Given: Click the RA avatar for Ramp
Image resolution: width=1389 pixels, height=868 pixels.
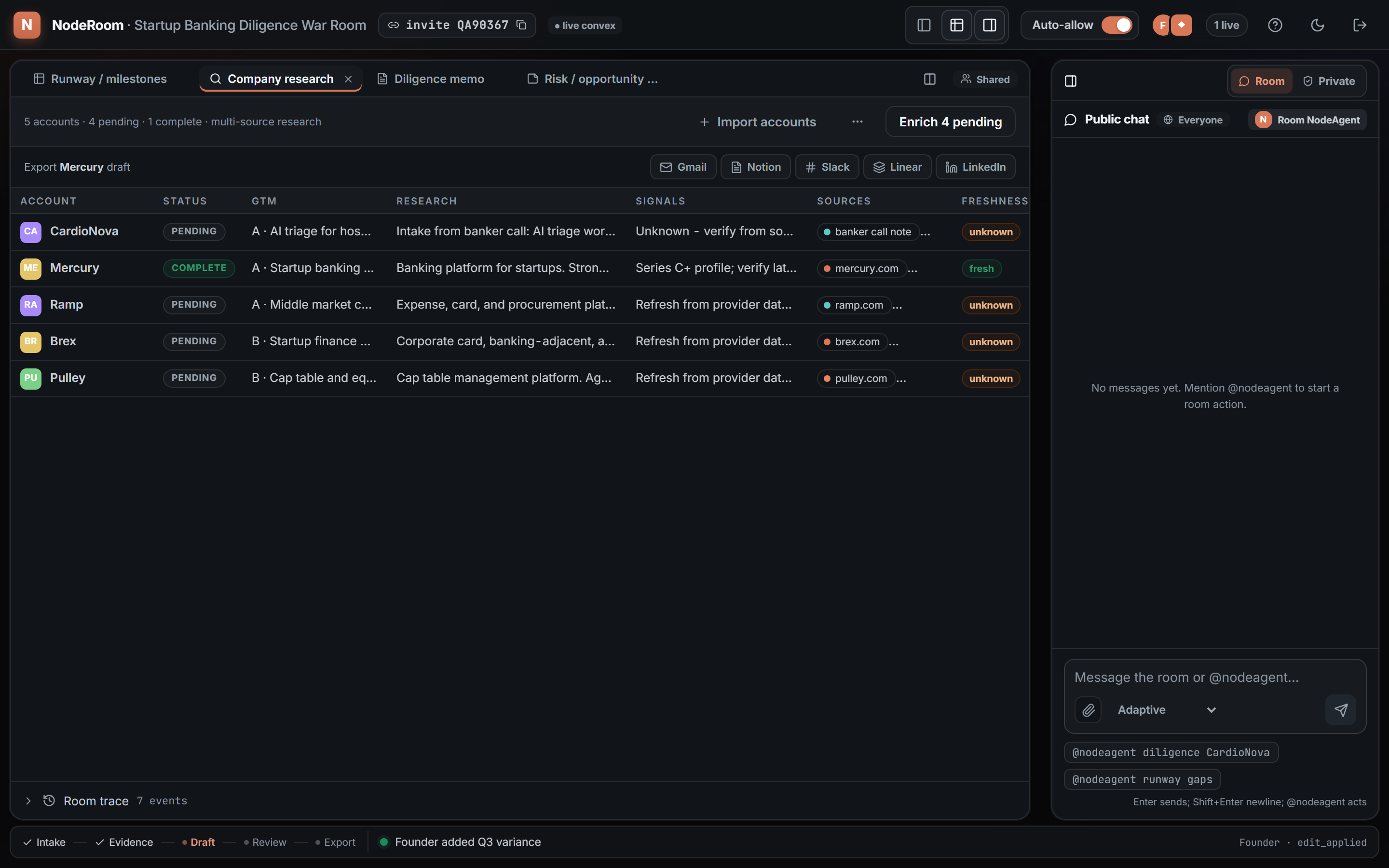Looking at the screenshot, I should click(31, 305).
